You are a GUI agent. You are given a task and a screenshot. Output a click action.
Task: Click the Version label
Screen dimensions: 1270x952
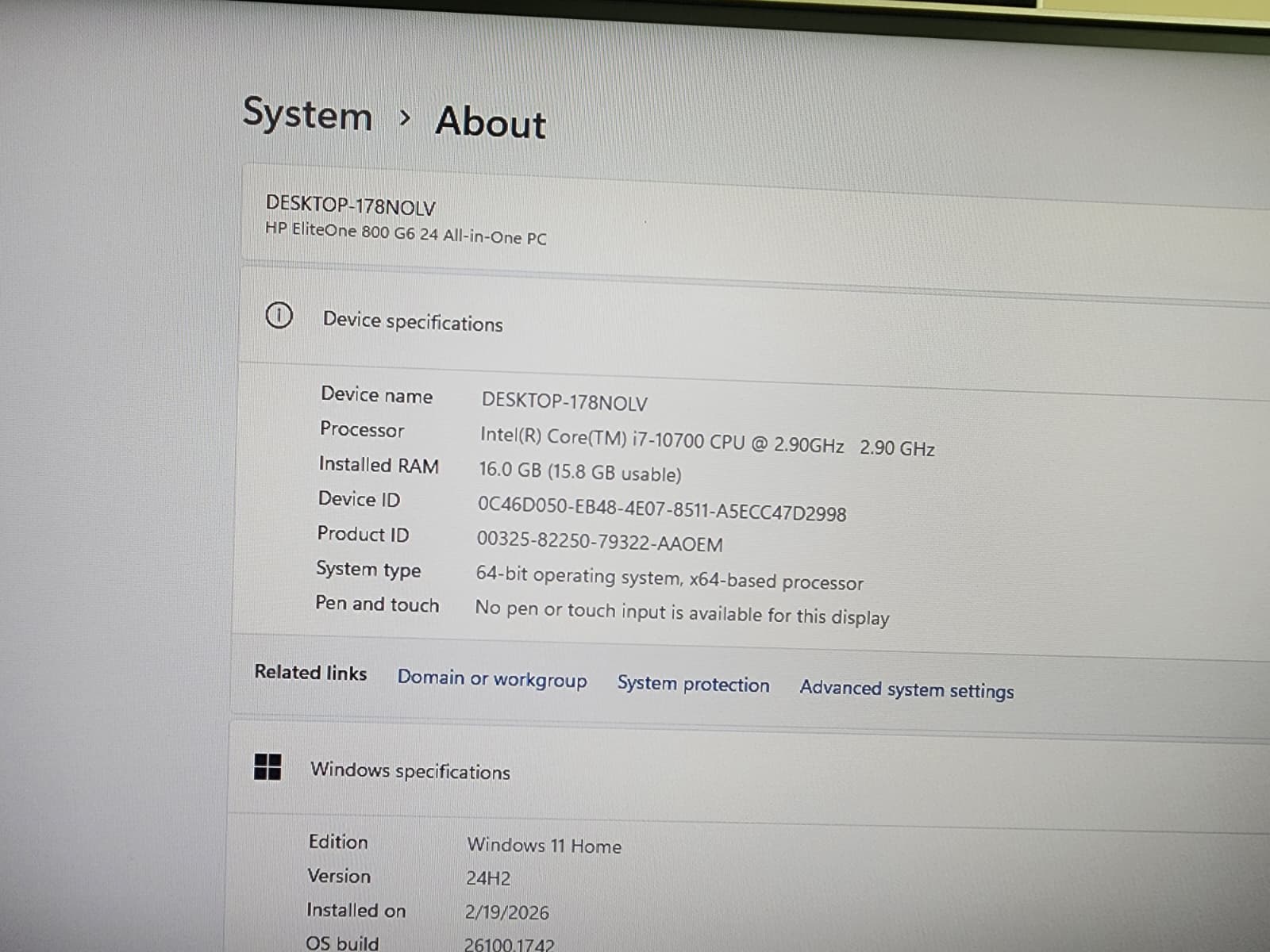(x=339, y=876)
